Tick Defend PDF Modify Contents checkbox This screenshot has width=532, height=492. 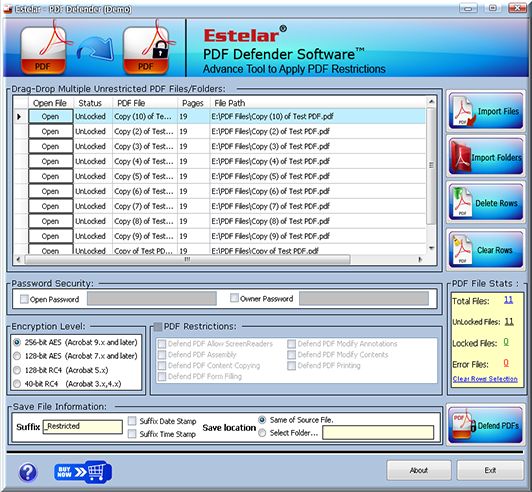coord(291,355)
